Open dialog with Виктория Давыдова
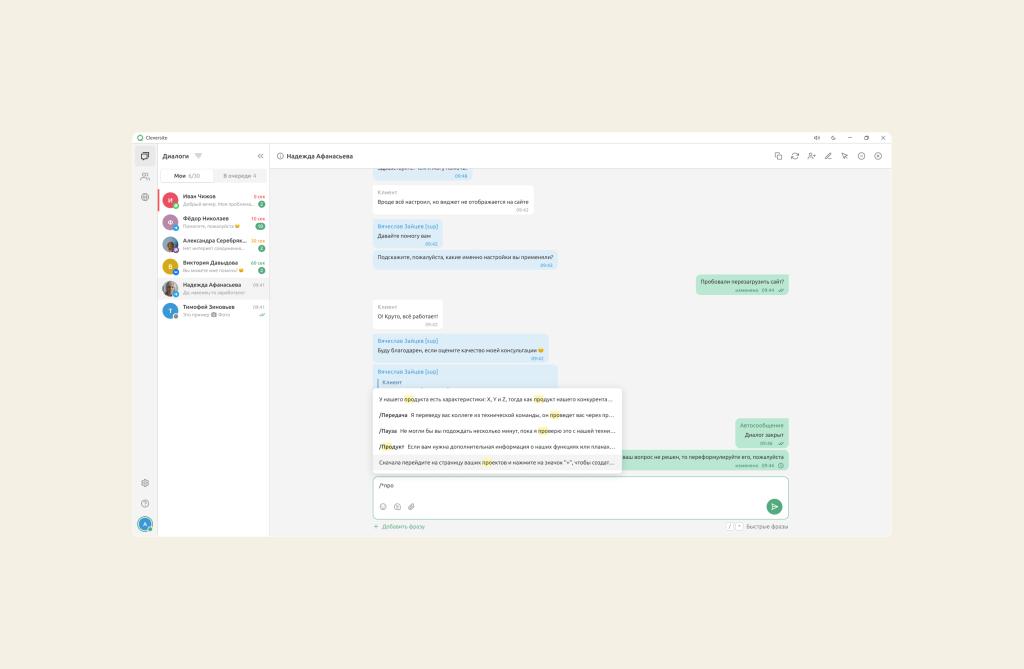The height and width of the screenshot is (669, 1024). pyautogui.click(x=214, y=267)
